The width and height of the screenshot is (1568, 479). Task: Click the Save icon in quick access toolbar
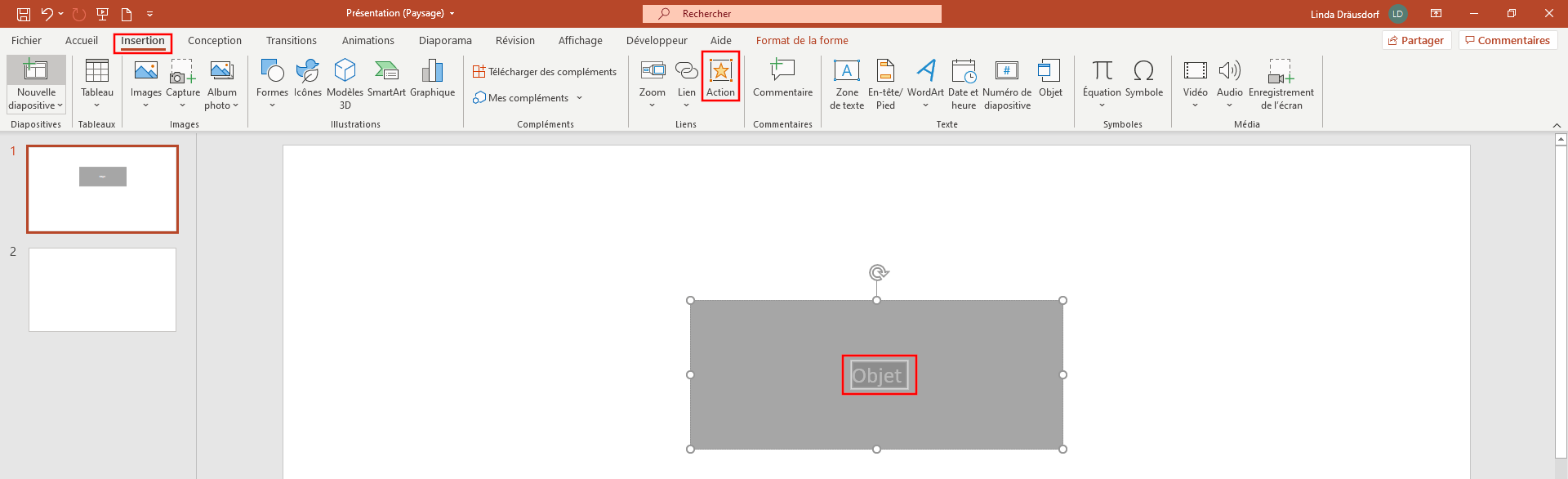(24, 14)
